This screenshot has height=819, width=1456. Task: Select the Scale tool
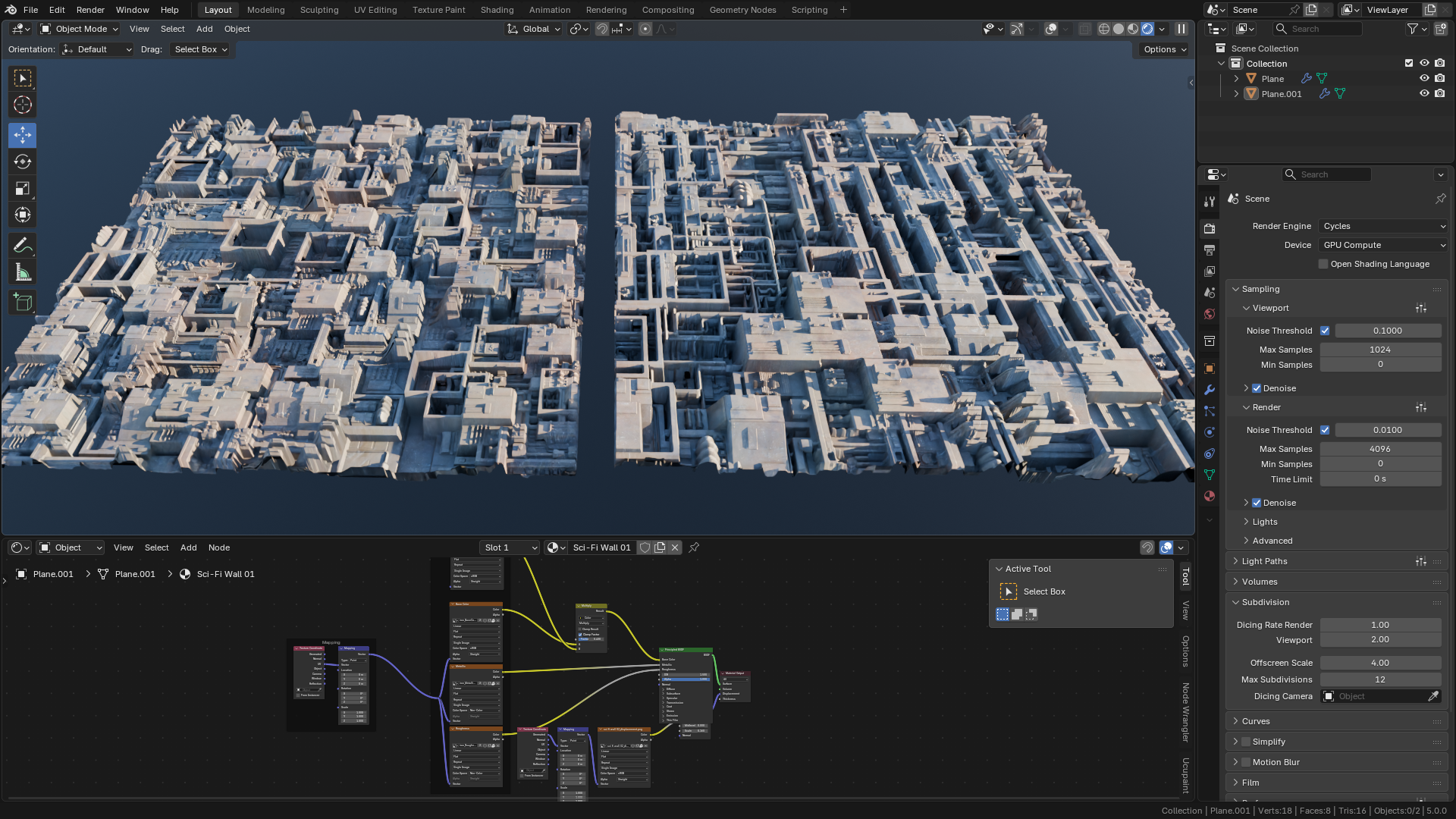(x=23, y=189)
